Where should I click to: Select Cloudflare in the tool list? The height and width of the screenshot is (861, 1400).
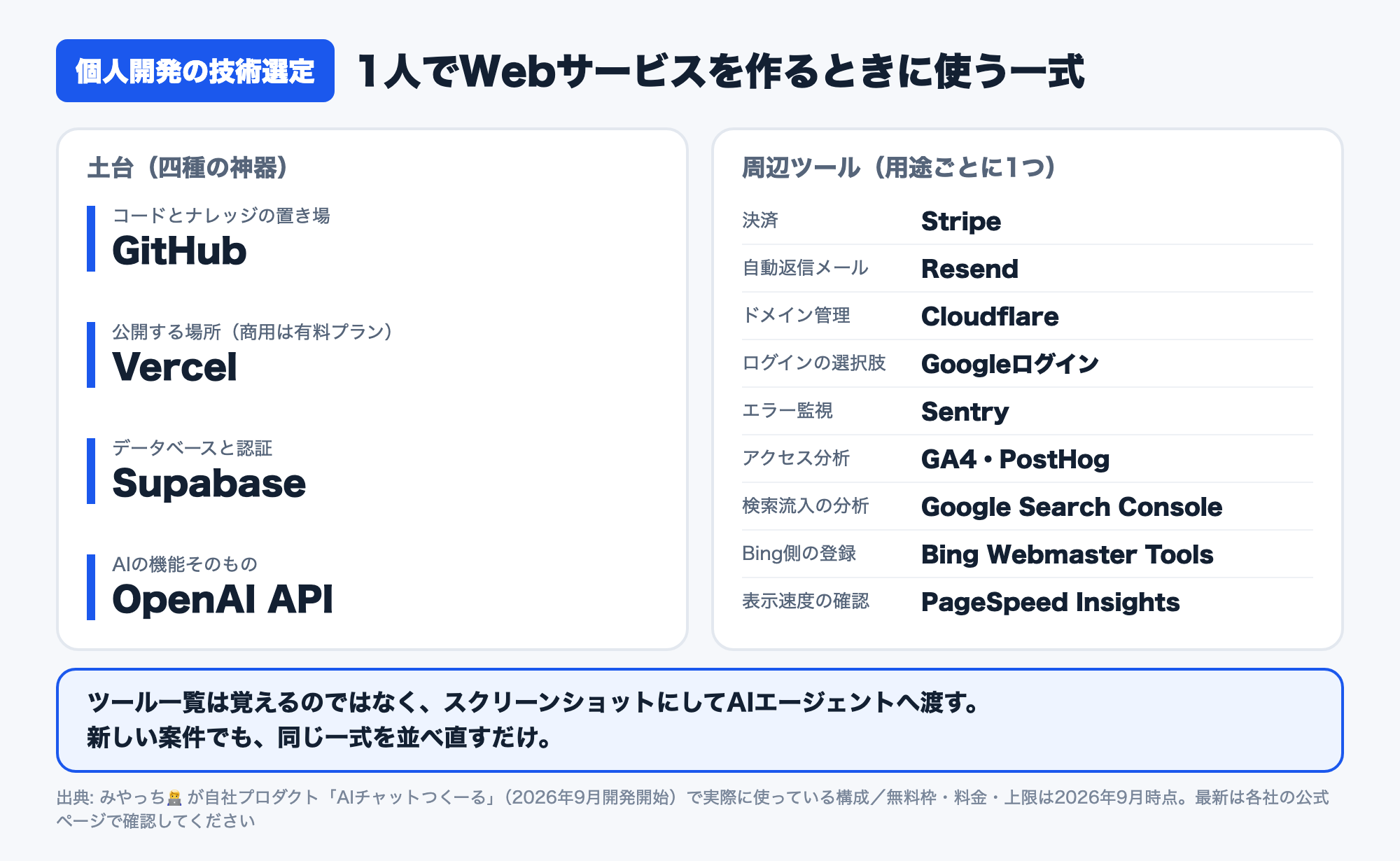(990, 316)
